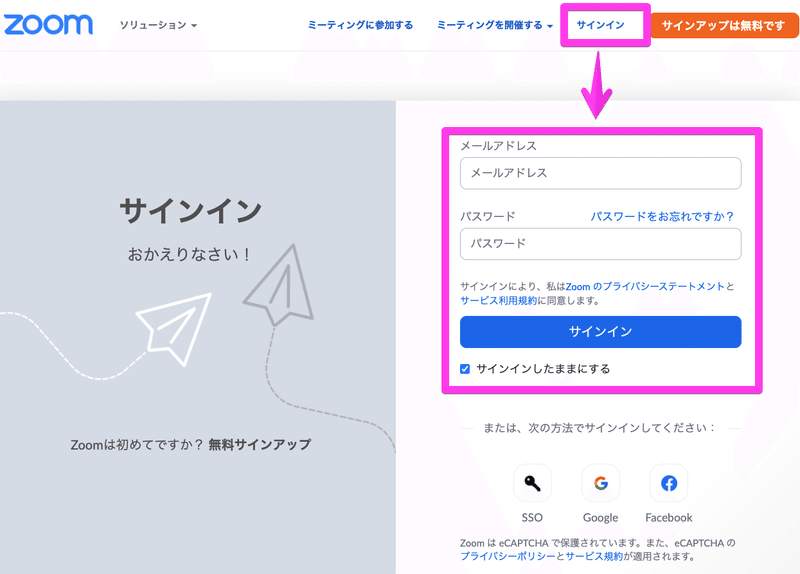
Task: Open the サインイン nav link
Action: point(601,25)
